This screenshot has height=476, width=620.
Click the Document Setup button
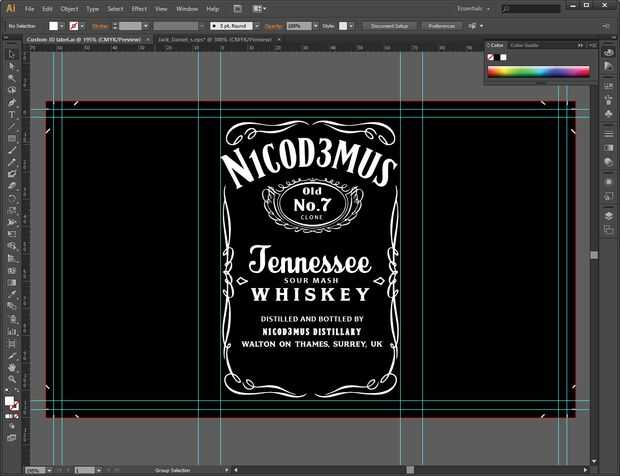(x=389, y=26)
